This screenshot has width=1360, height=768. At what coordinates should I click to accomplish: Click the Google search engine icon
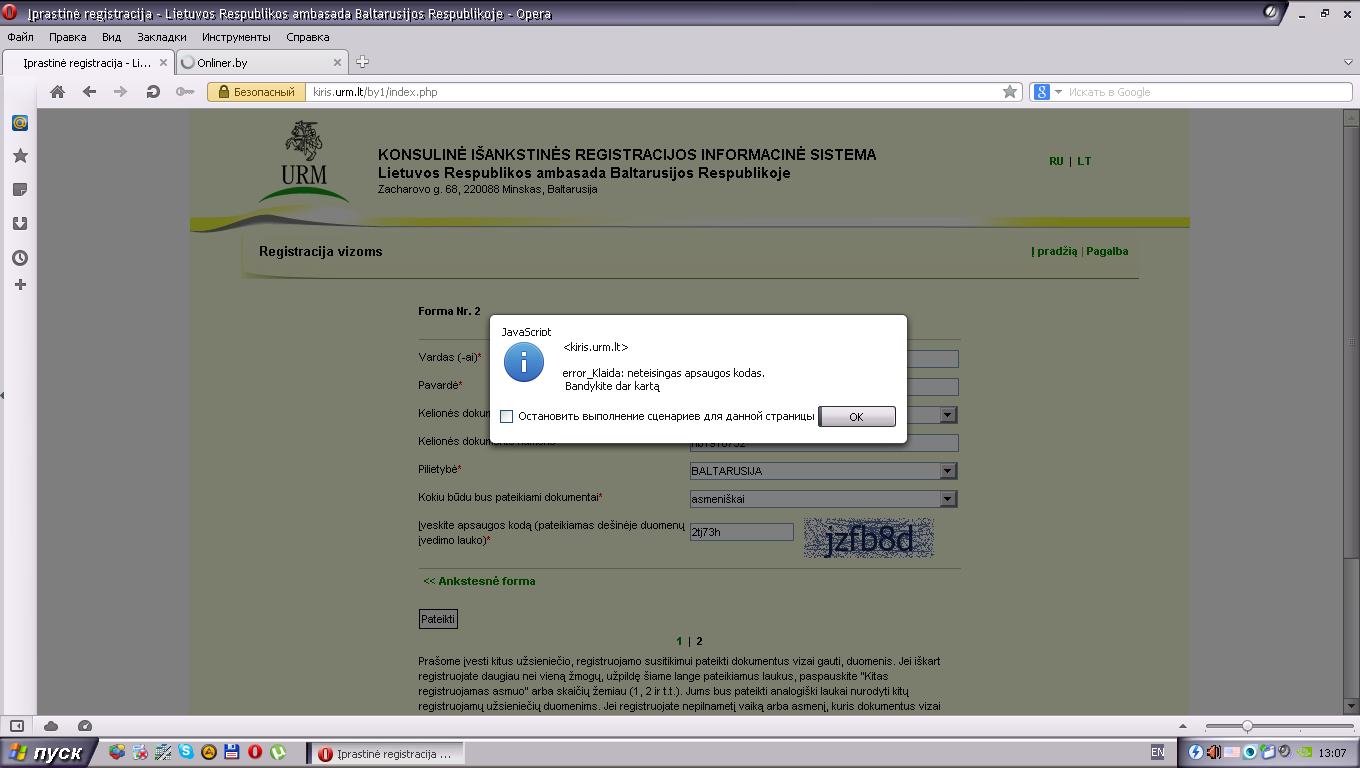click(1041, 92)
